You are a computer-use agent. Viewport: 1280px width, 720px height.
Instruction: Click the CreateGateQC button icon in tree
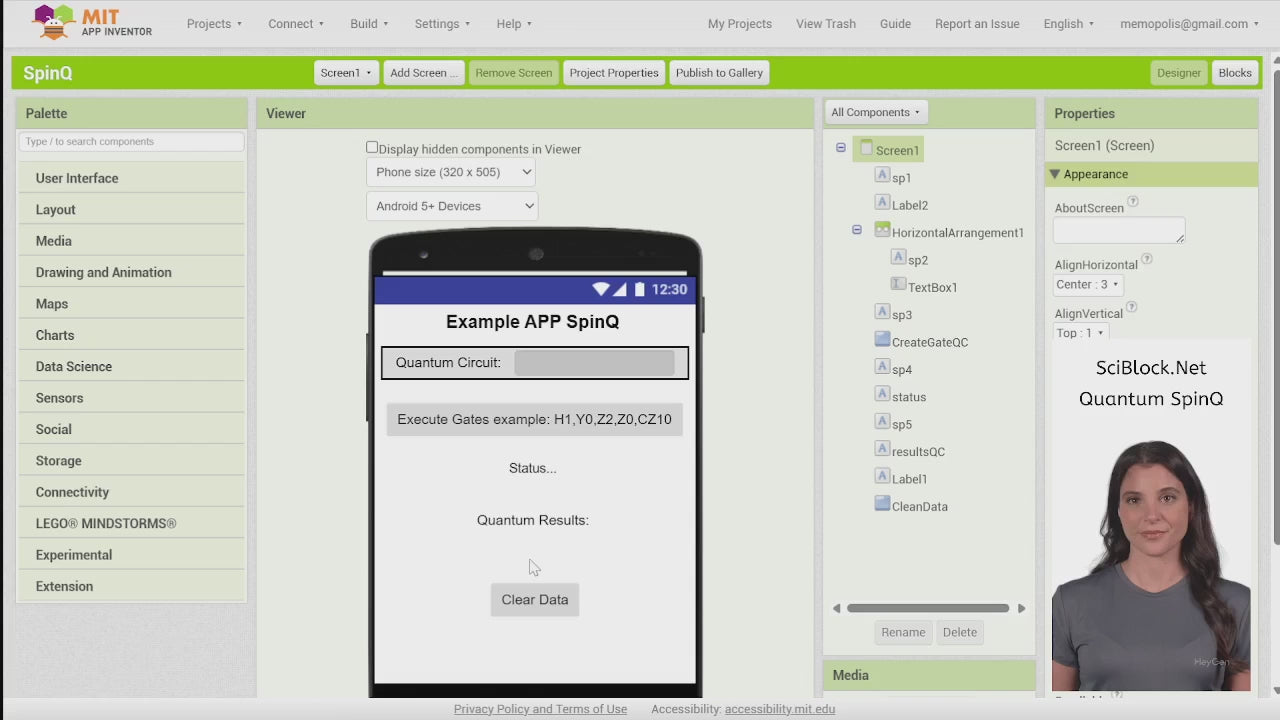click(882, 340)
